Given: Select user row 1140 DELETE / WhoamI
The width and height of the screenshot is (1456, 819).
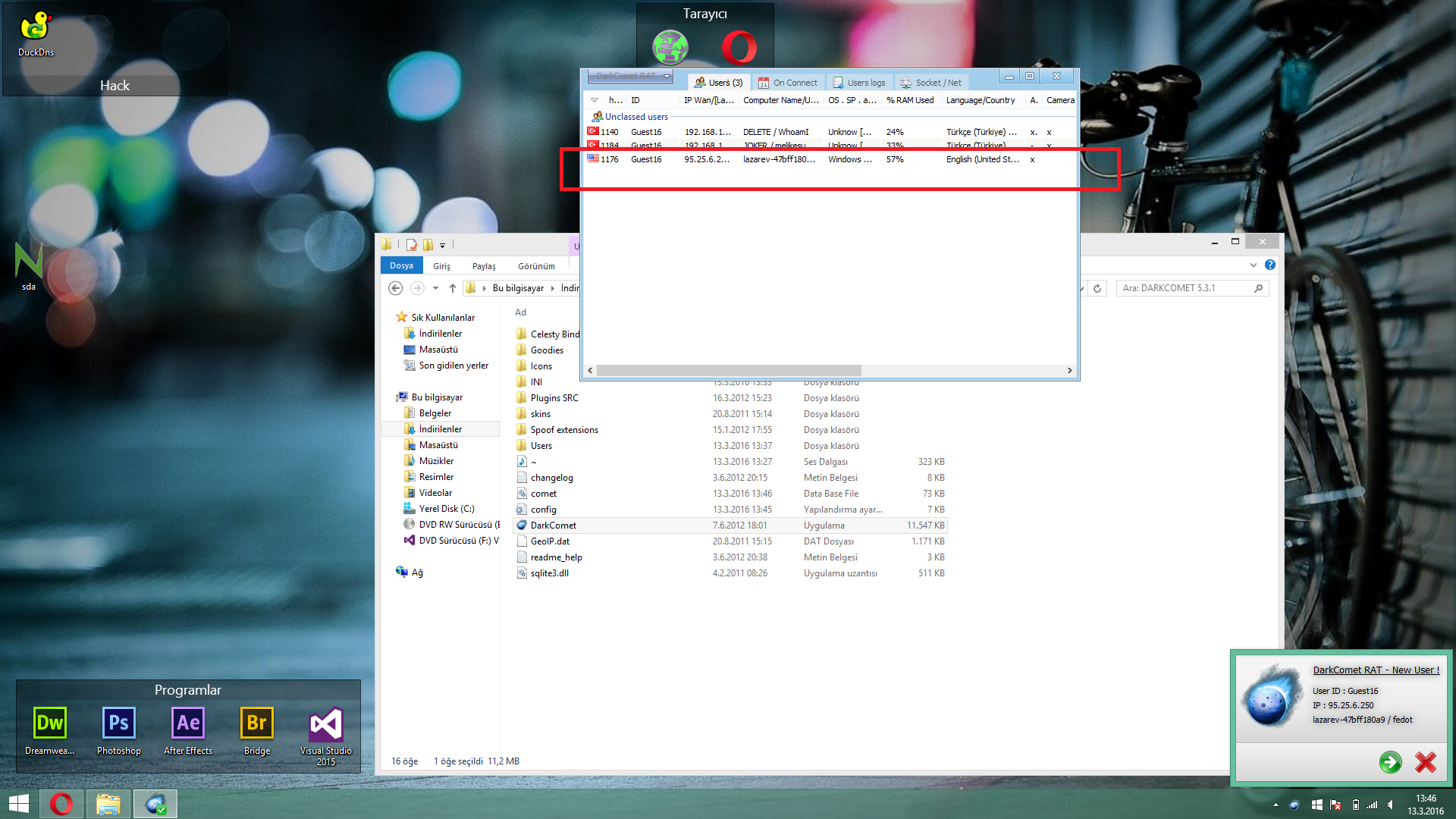Looking at the screenshot, I should click(830, 132).
